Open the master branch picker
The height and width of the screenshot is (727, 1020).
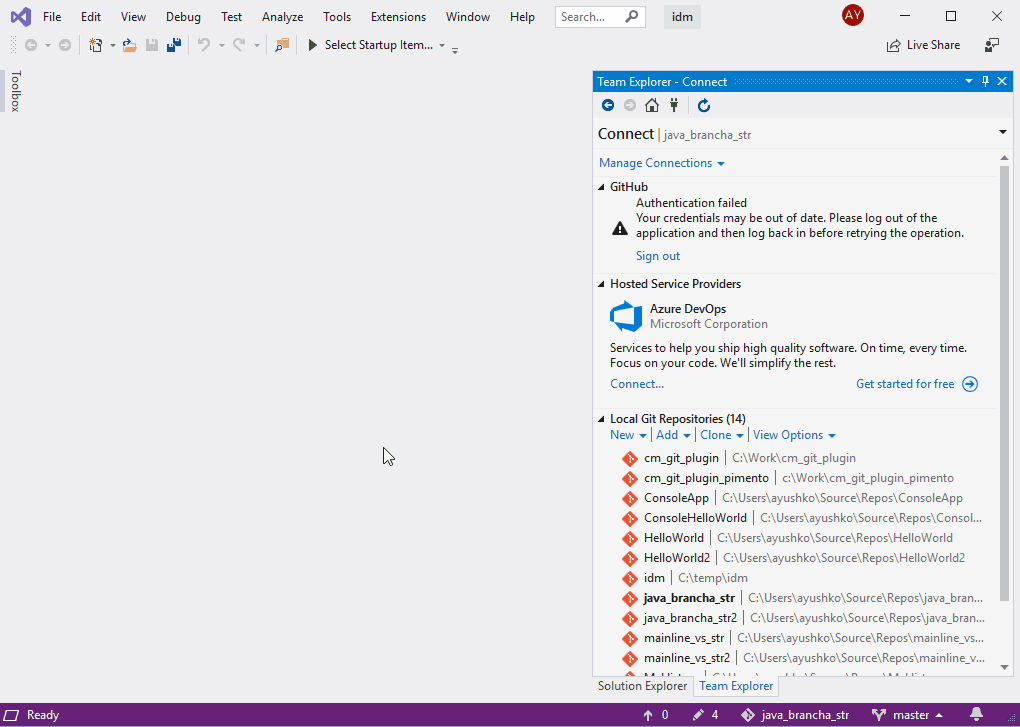(x=907, y=715)
